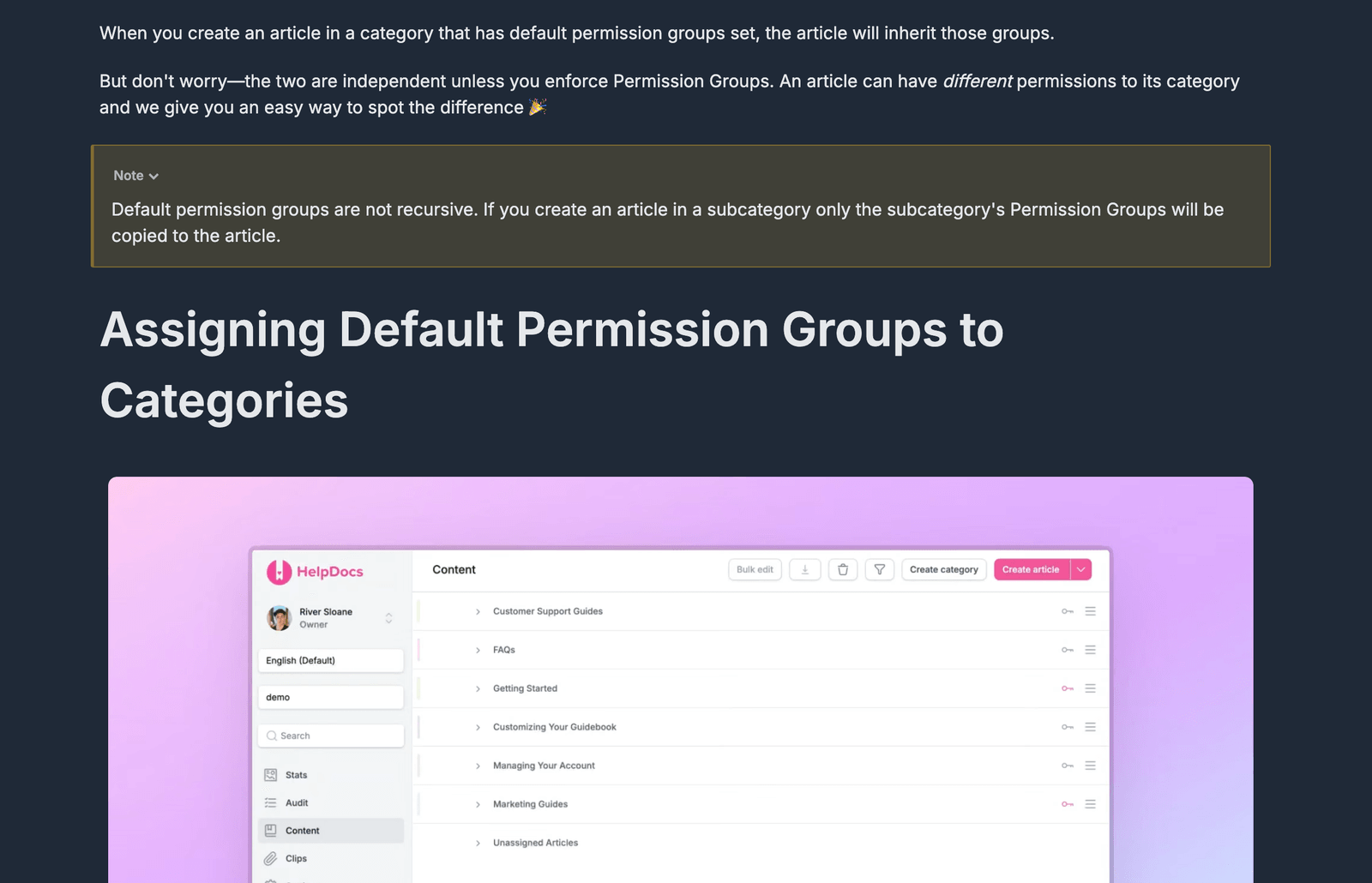Expand the Unassigned Articles row
1372x883 pixels.
478,843
